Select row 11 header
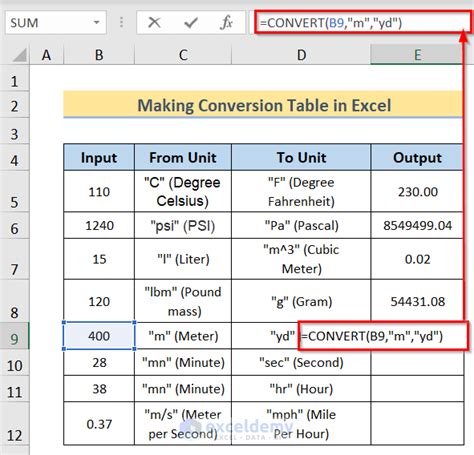Viewport: 474px width, 455px height. pyautogui.click(x=14, y=389)
